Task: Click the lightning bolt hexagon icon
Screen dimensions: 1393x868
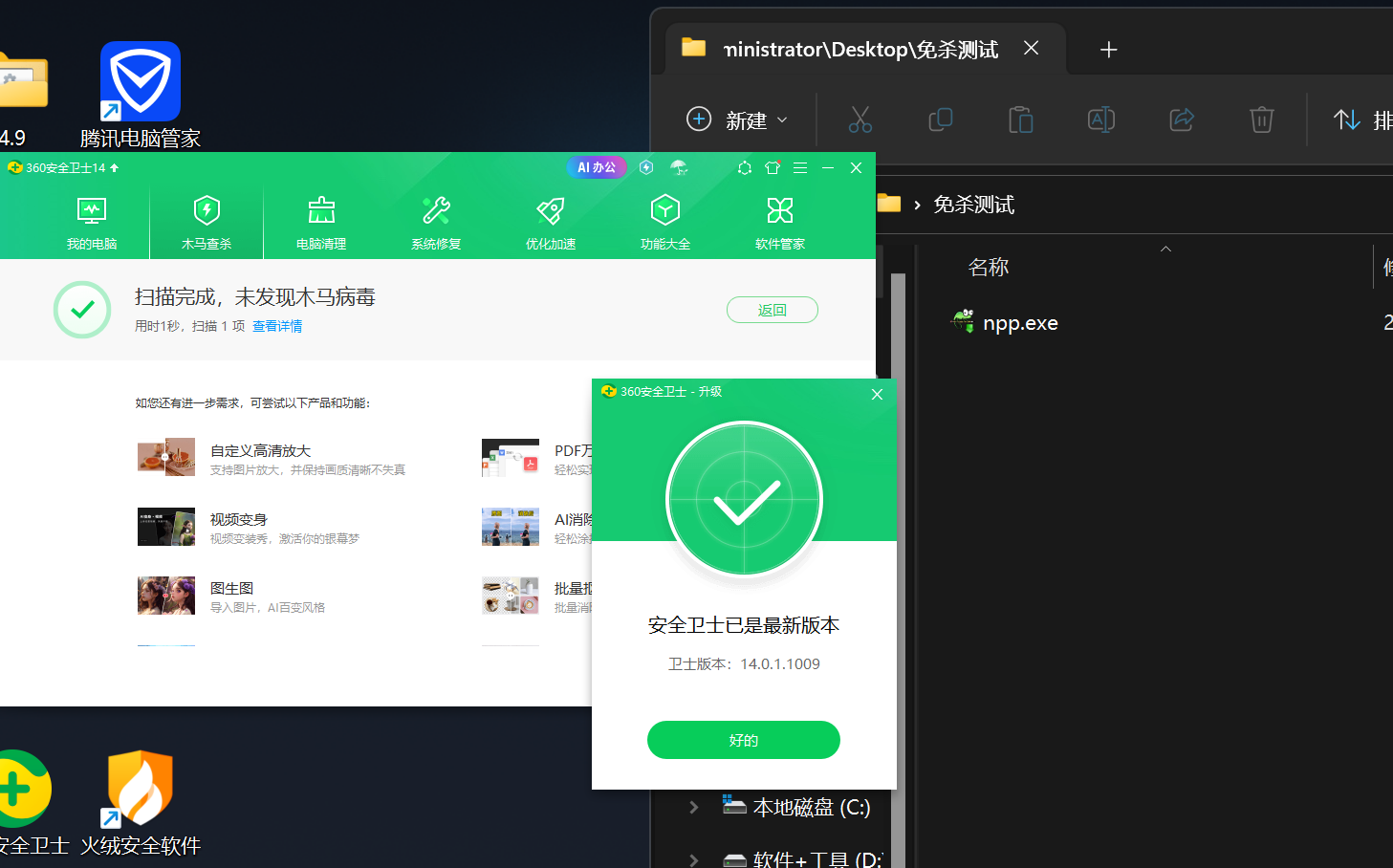Action: (x=646, y=168)
